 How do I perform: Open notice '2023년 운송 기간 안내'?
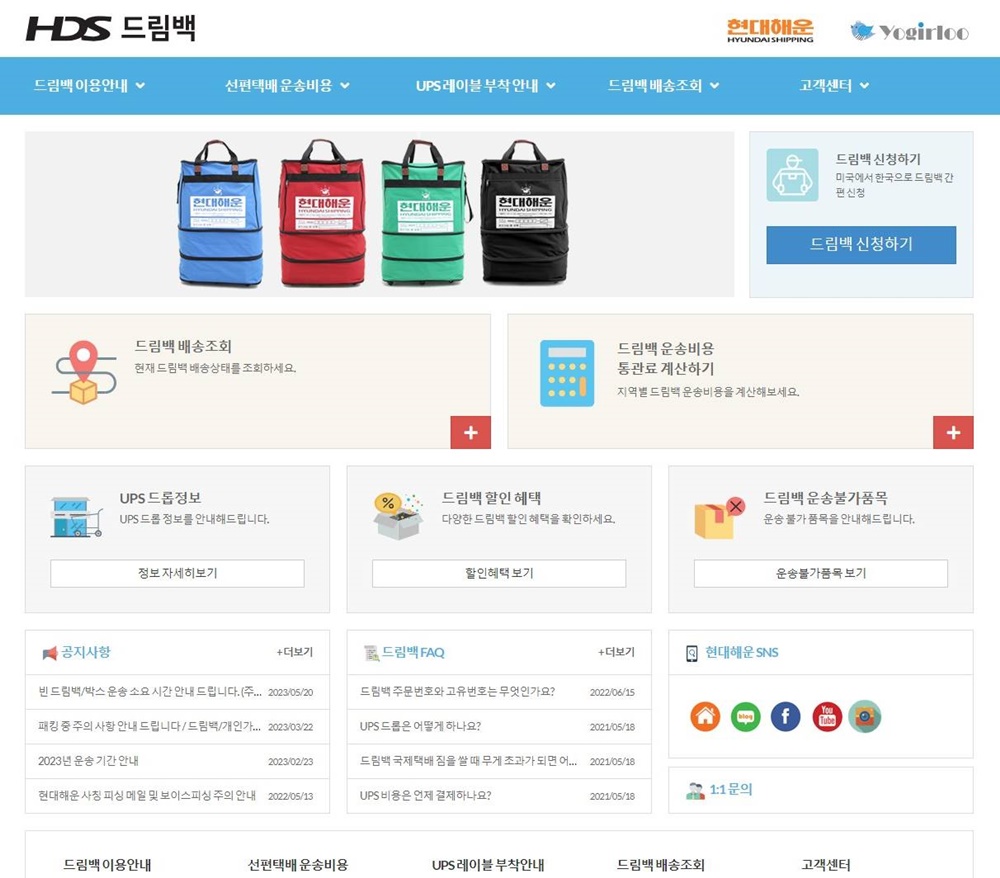(88, 761)
